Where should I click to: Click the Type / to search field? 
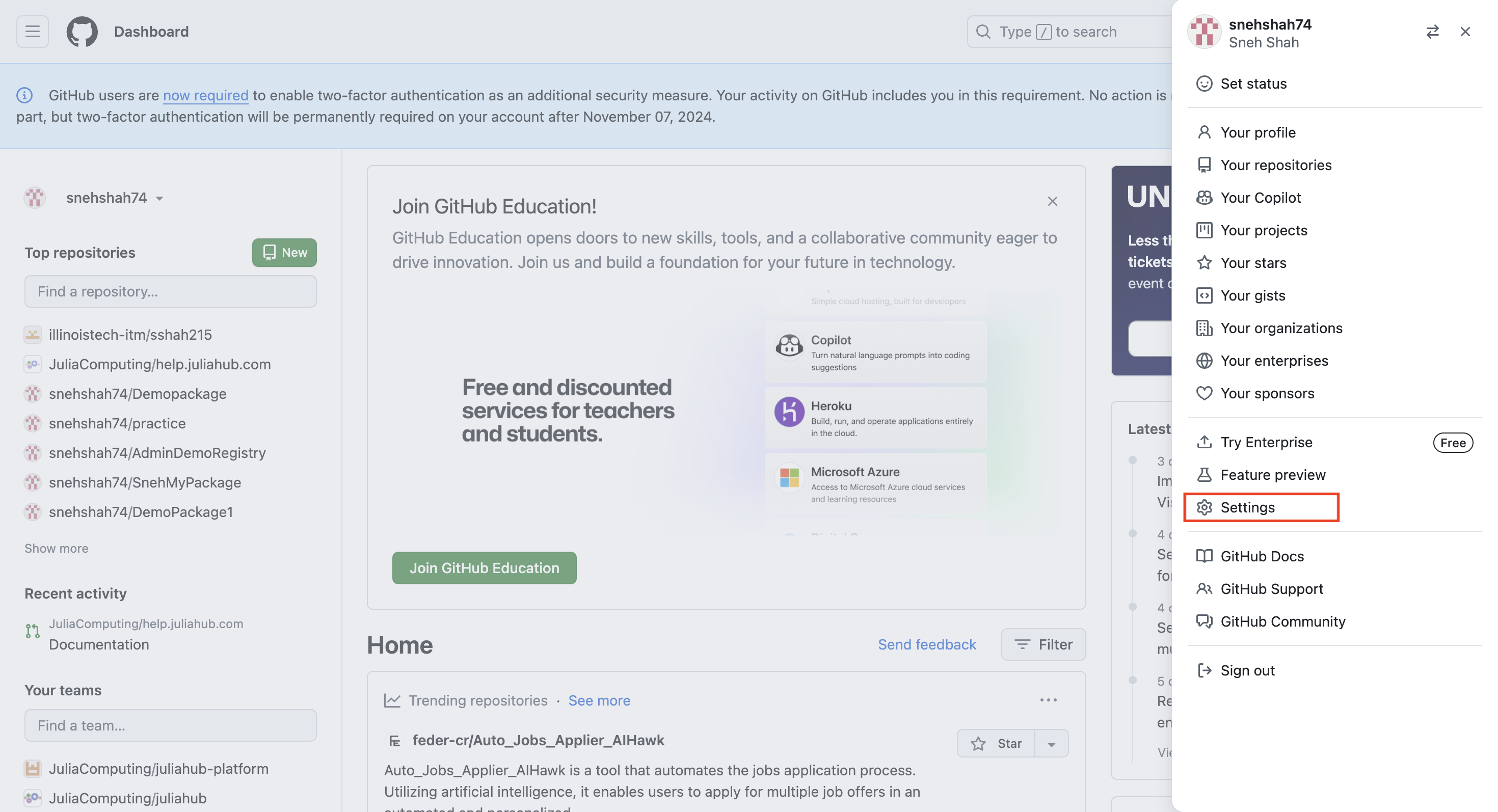tap(1070, 32)
